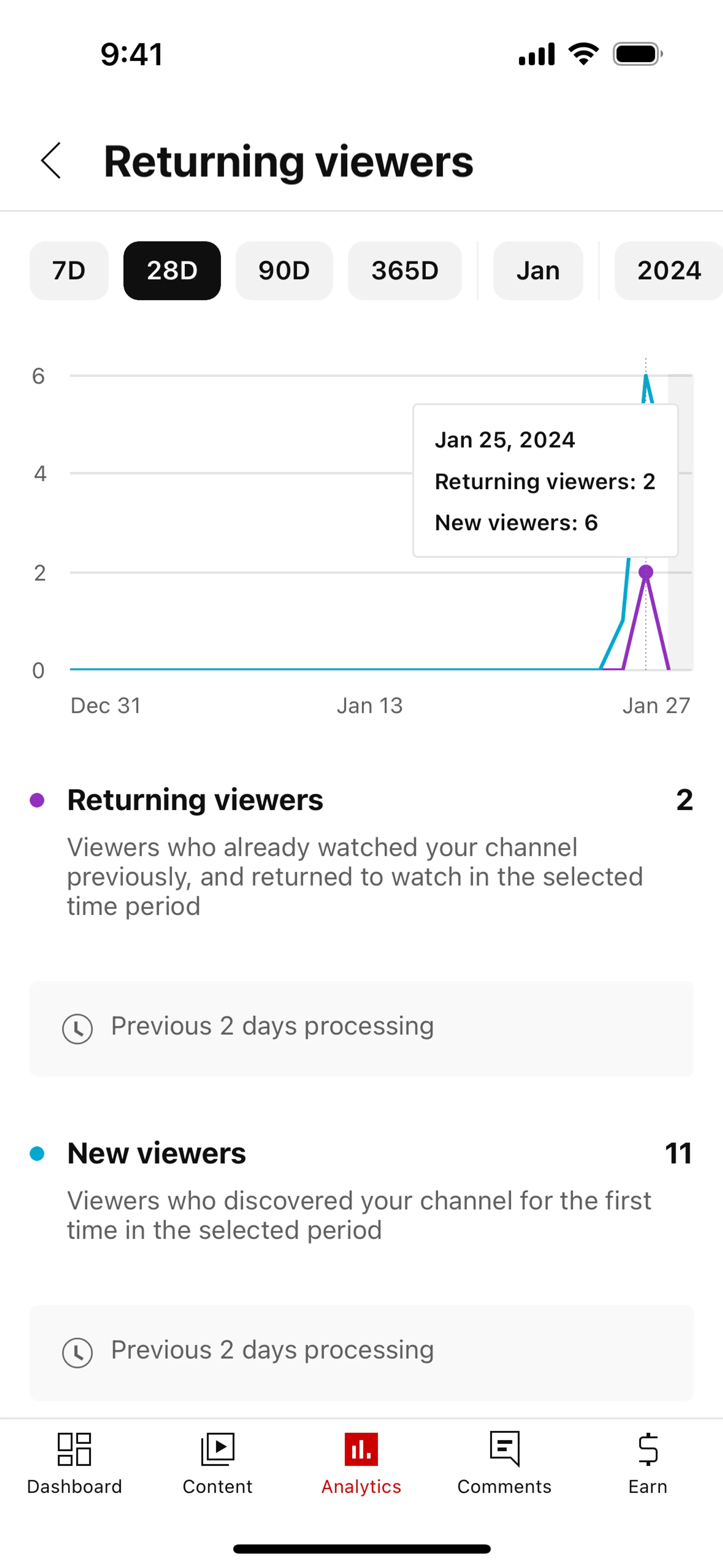Choose the 365D time range chip
723x1568 pixels.
[x=405, y=271]
